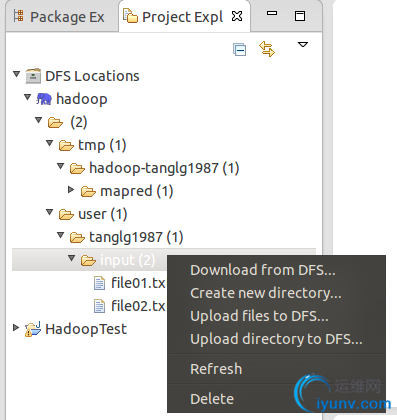Select the file01.txt entry

click(x=138, y=283)
